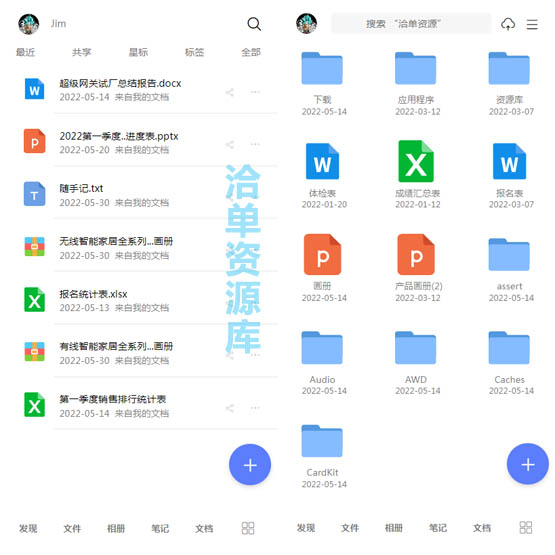Open 2022第一季度..进度表.pptx from the list

pyautogui.click(x=149, y=142)
